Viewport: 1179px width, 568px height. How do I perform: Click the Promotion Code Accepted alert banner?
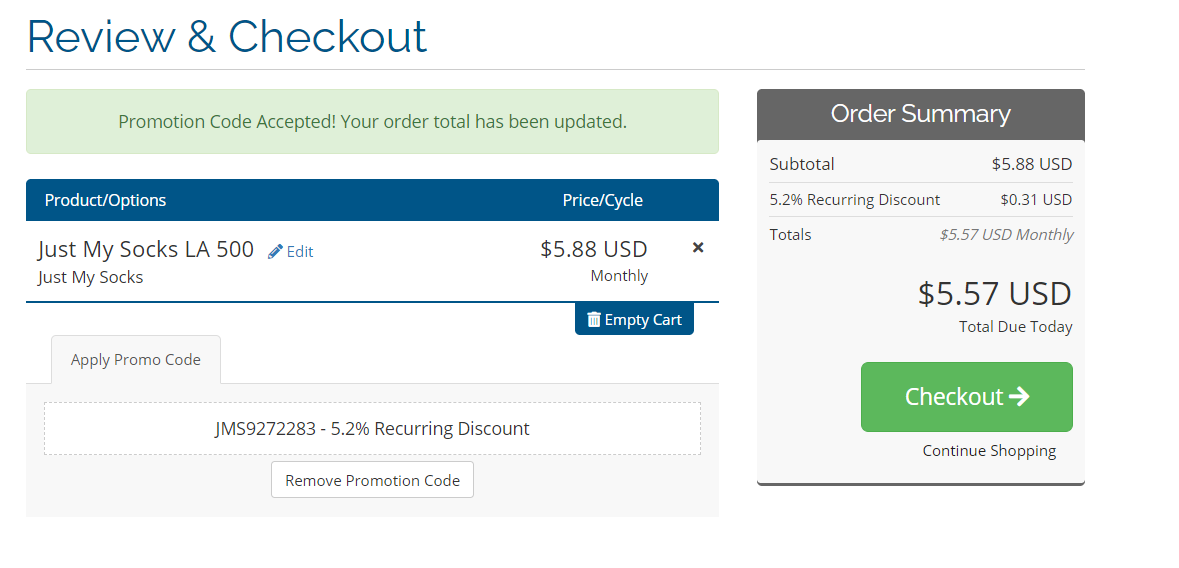click(x=372, y=122)
